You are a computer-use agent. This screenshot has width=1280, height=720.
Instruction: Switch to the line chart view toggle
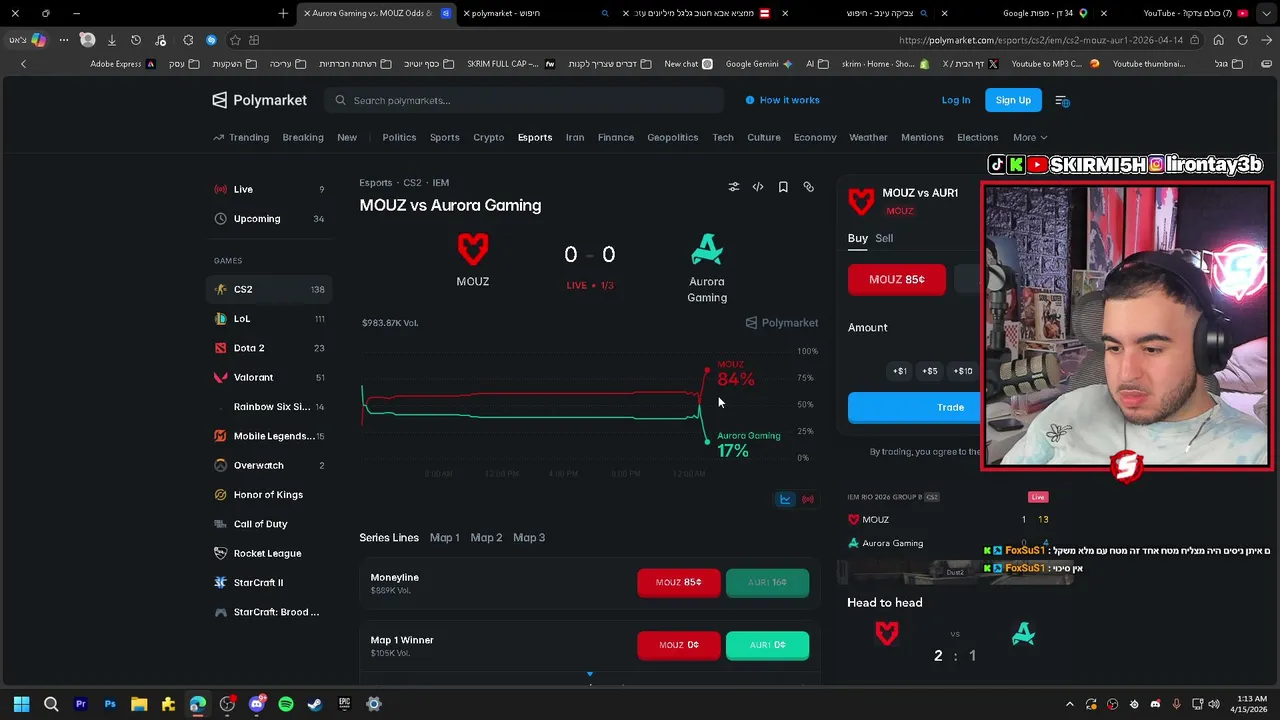(785, 499)
